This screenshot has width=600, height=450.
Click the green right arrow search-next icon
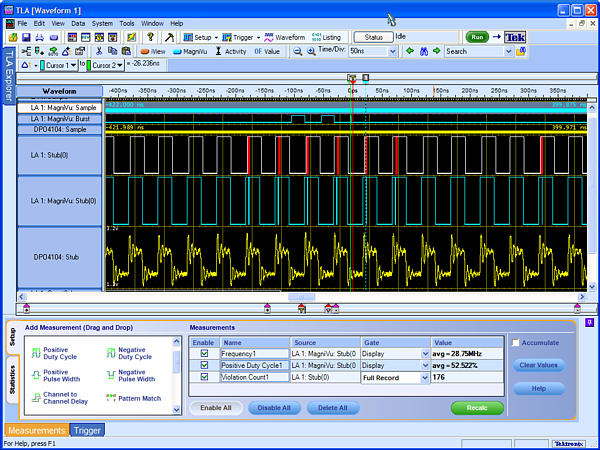tap(437, 51)
